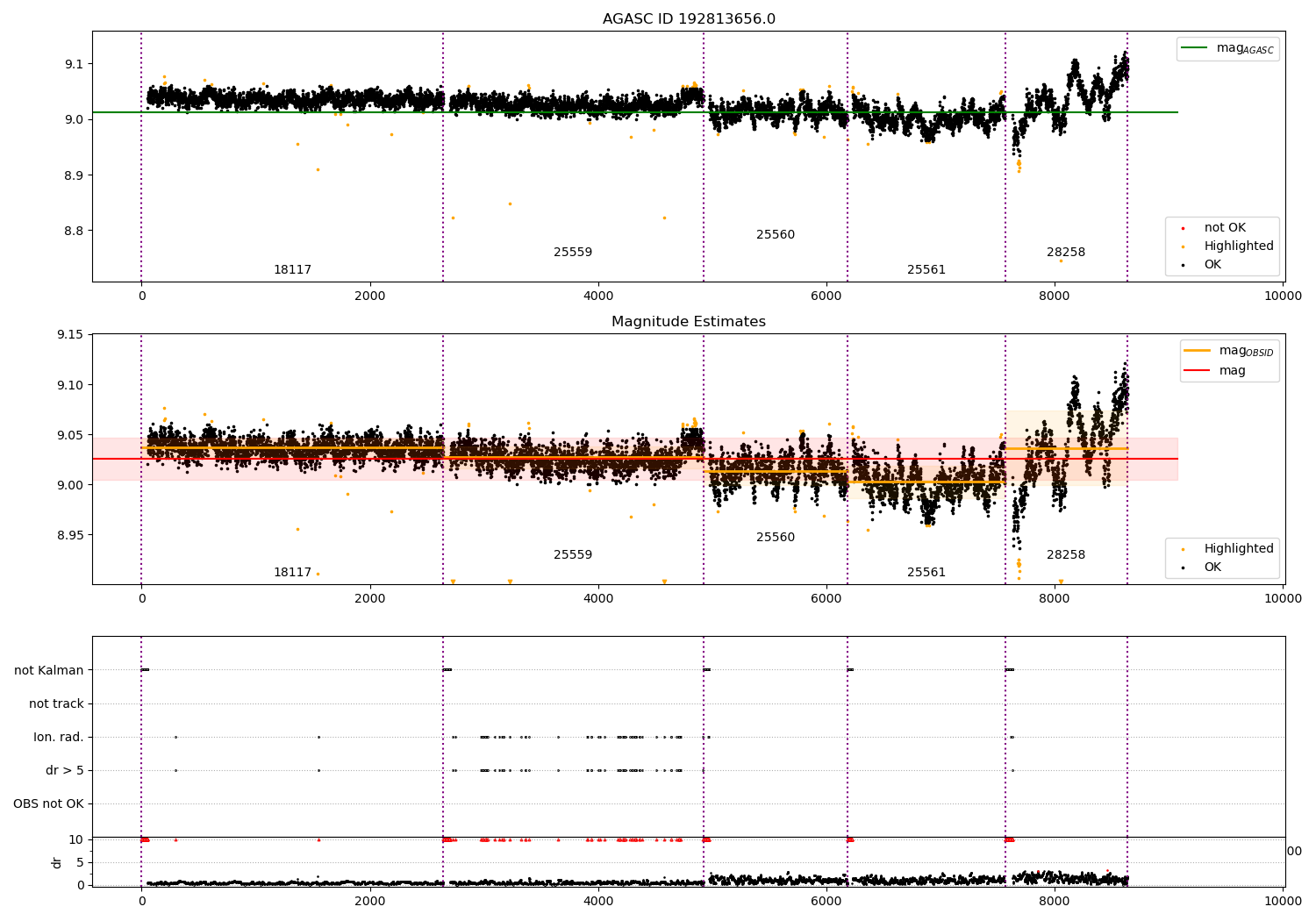1316x921 pixels.
Task: Click the red 'mag' line sample in legend
Action: click(1198, 370)
